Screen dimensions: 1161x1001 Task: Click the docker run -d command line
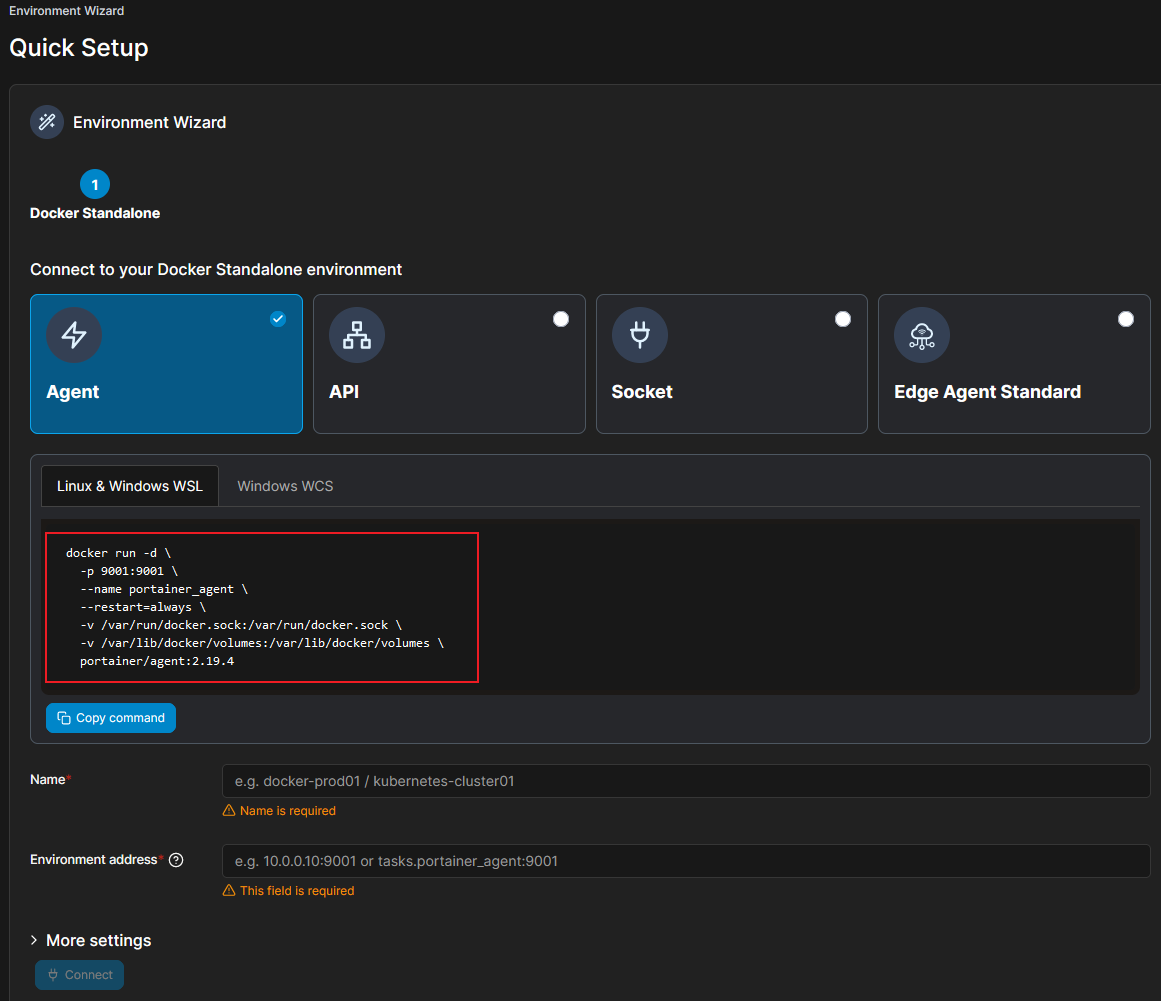point(118,553)
